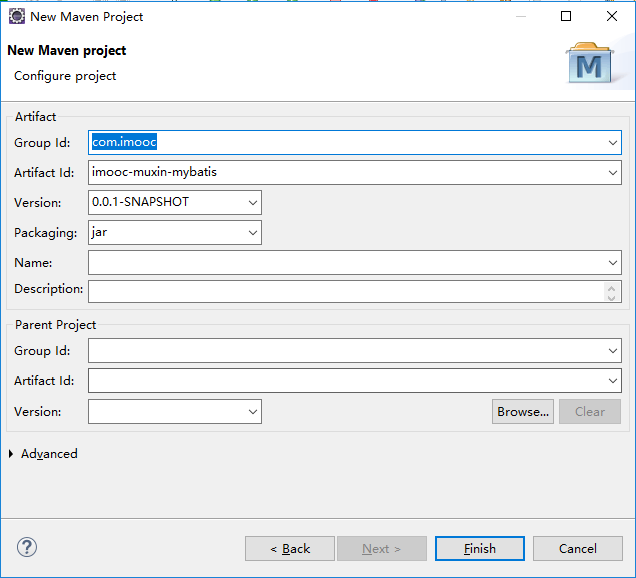636x578 pixels.
Task: Maximize the New Maven Project window
Action: pos(566,16)
